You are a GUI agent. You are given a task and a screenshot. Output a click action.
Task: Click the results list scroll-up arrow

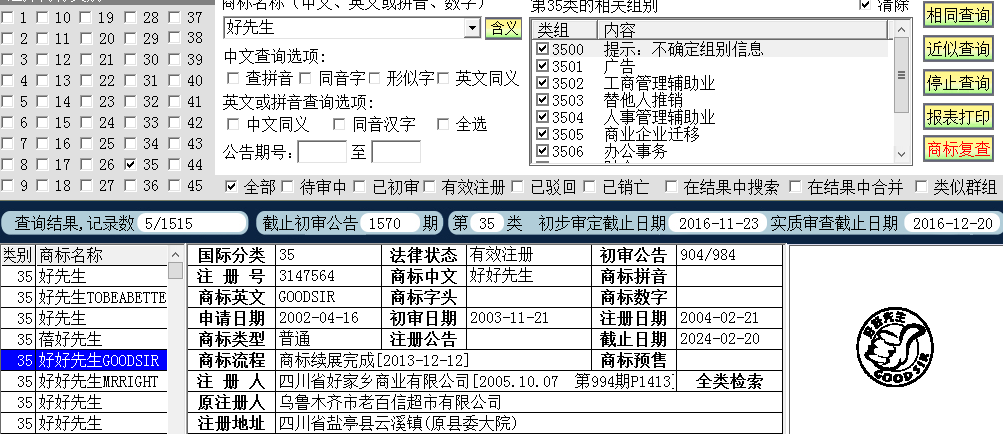(x=175, y=253)
